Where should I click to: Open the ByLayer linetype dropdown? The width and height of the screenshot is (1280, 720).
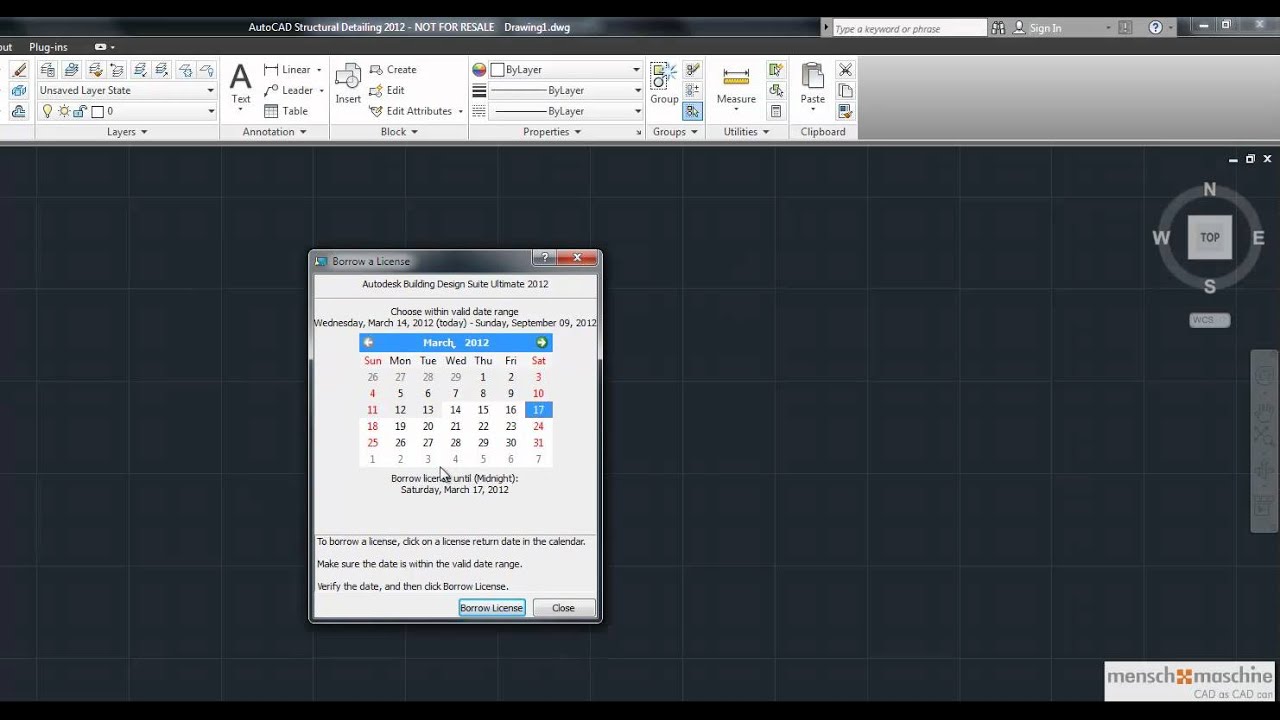pos(566,111)
